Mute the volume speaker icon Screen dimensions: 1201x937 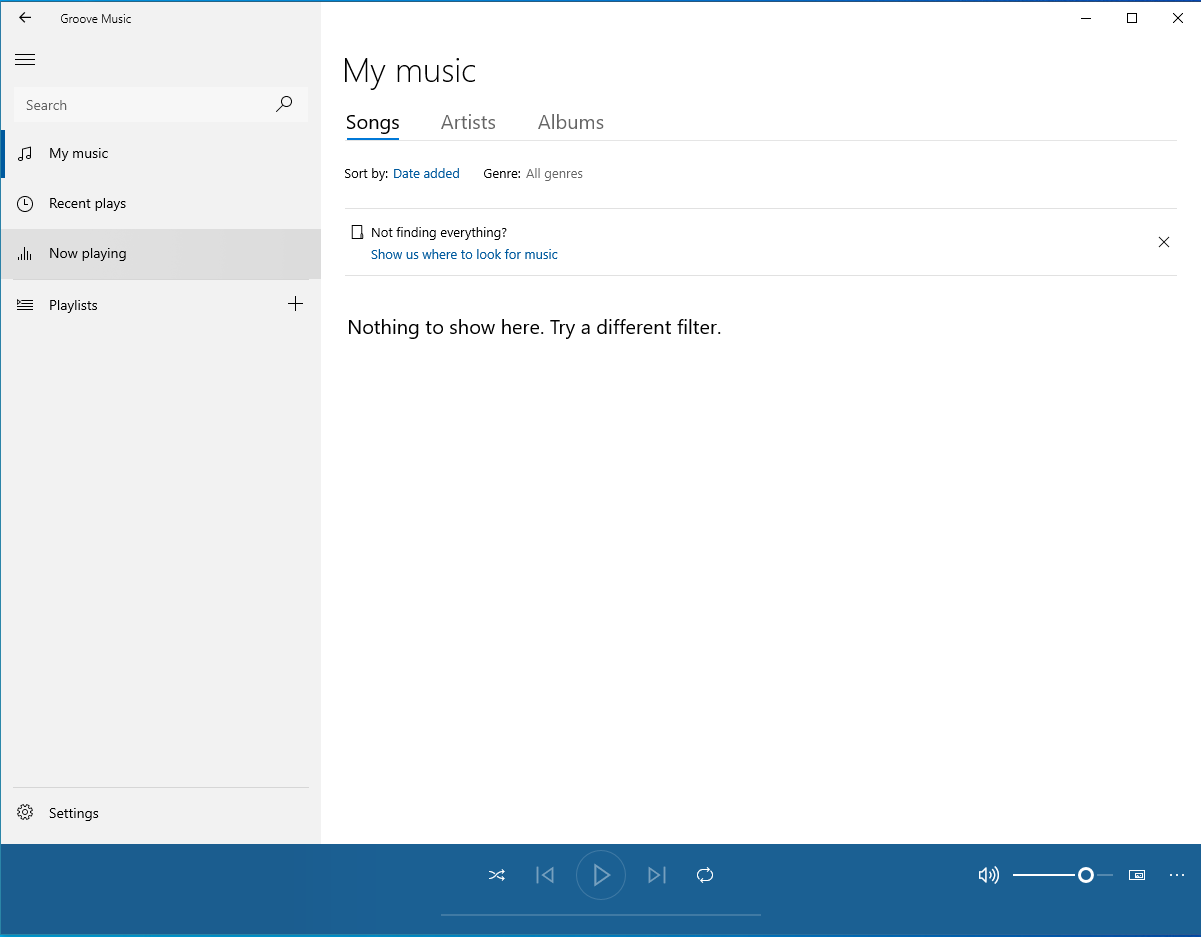pos(988,875)
